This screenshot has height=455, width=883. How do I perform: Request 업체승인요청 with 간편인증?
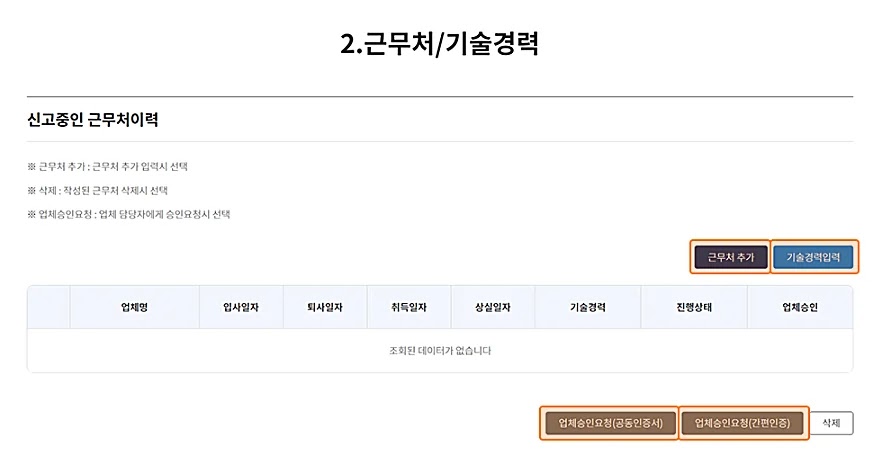click(x=742, y=423)
